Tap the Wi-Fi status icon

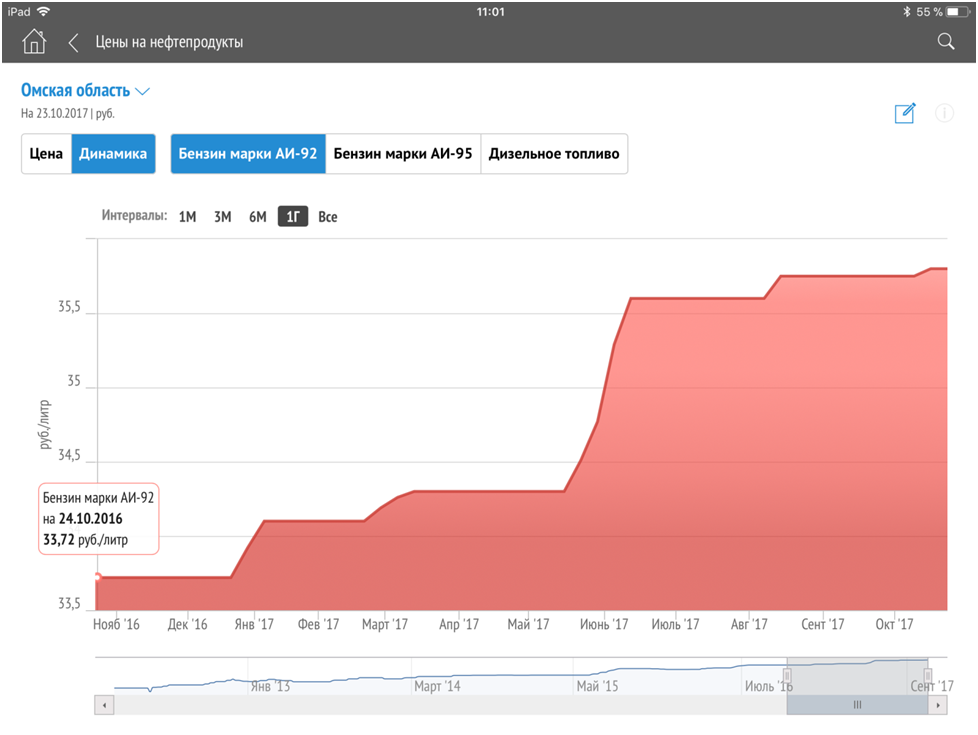point(44,12)
